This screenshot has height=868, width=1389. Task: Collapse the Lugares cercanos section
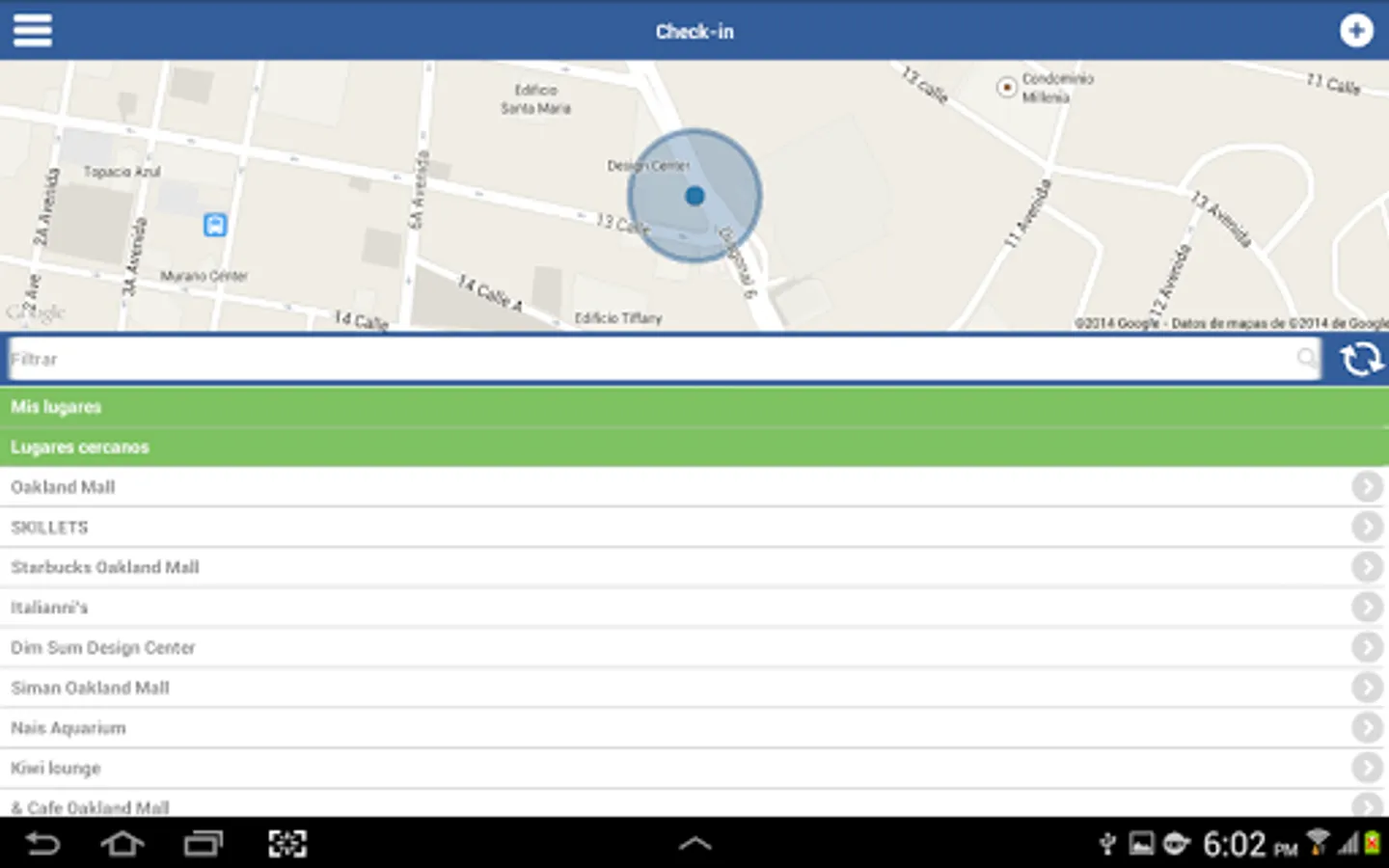coord(694,448)
